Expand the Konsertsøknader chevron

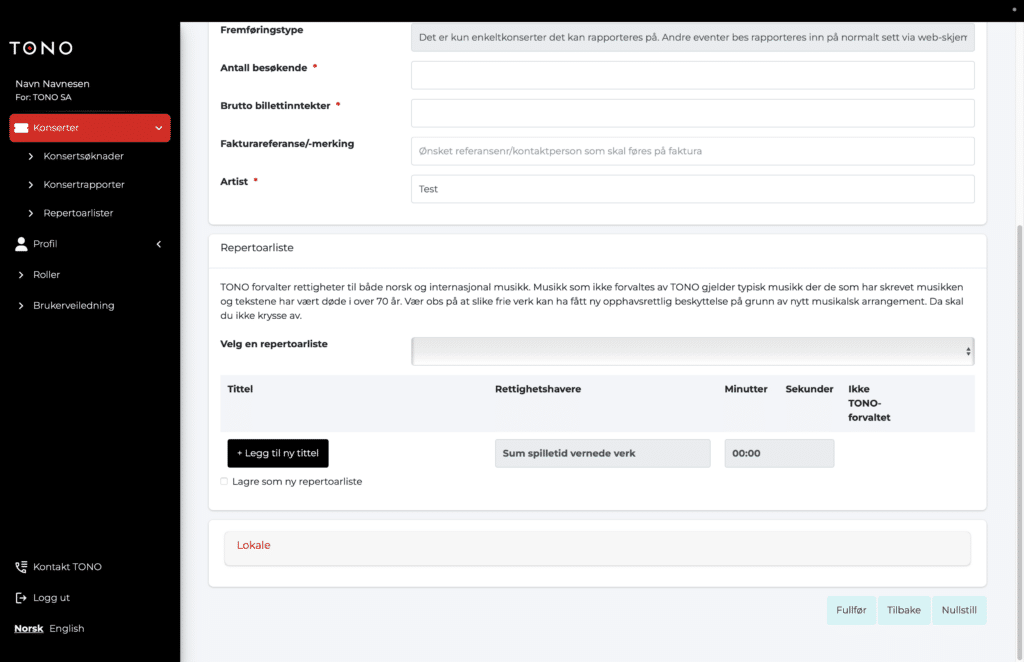coord(31,156)
